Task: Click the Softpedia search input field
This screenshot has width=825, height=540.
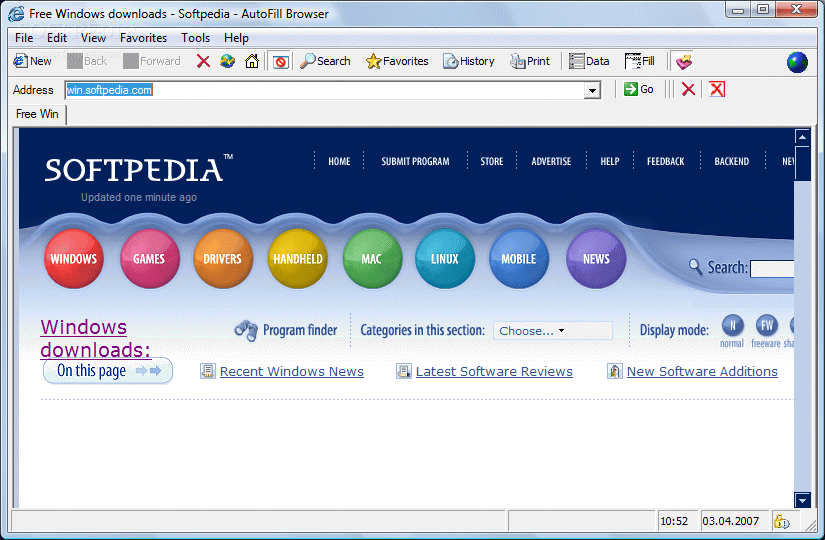Action: (x=772, y=268)
